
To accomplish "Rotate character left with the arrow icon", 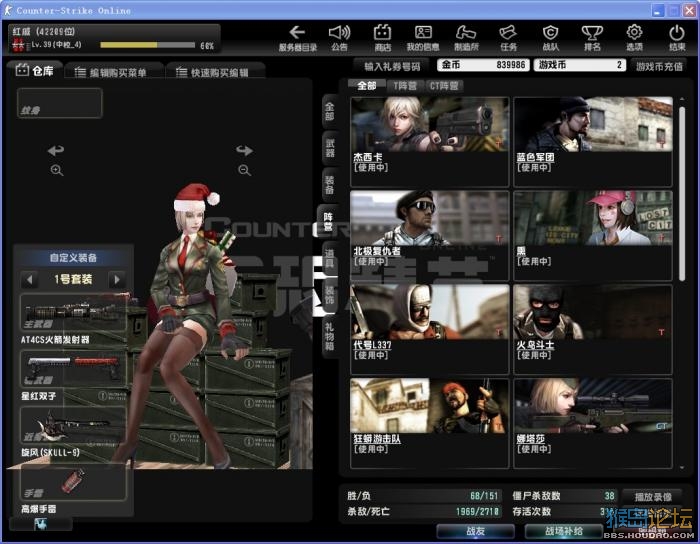I will coord(56,150).
